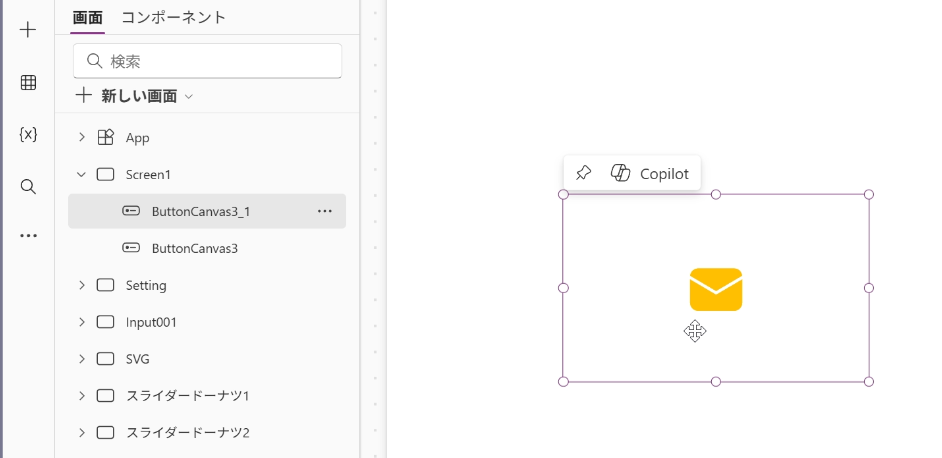Screen dimensions: 942x458
Task: Click the Insert plus icon in left rail
Action: click(28, 30)
